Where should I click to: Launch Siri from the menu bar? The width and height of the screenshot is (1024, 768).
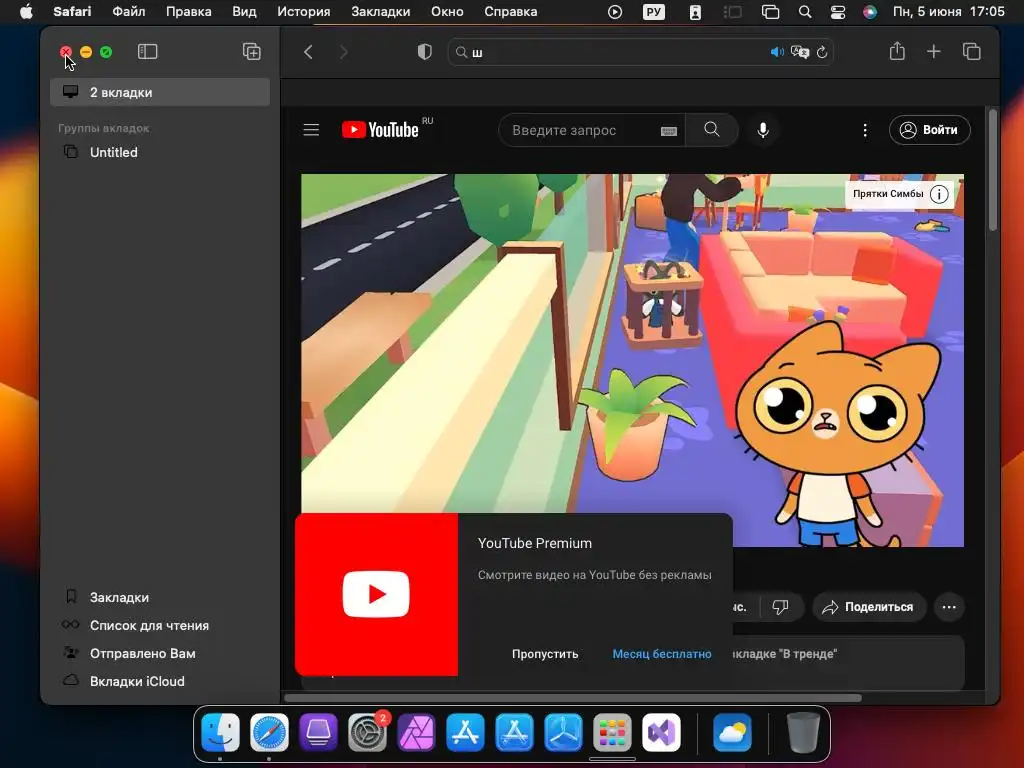click(870, 12)
